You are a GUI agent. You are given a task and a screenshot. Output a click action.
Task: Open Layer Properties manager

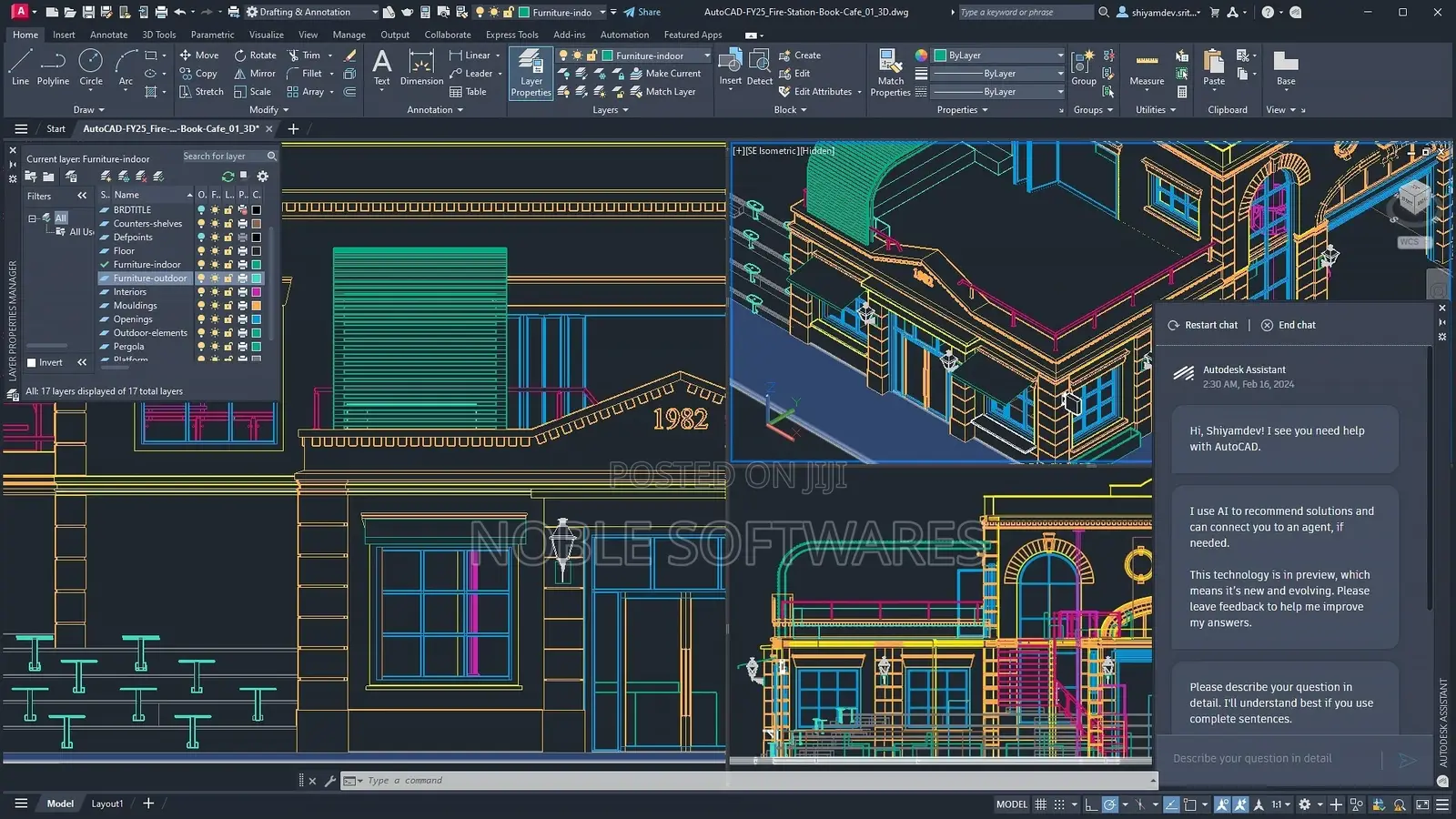pos(531,73)
